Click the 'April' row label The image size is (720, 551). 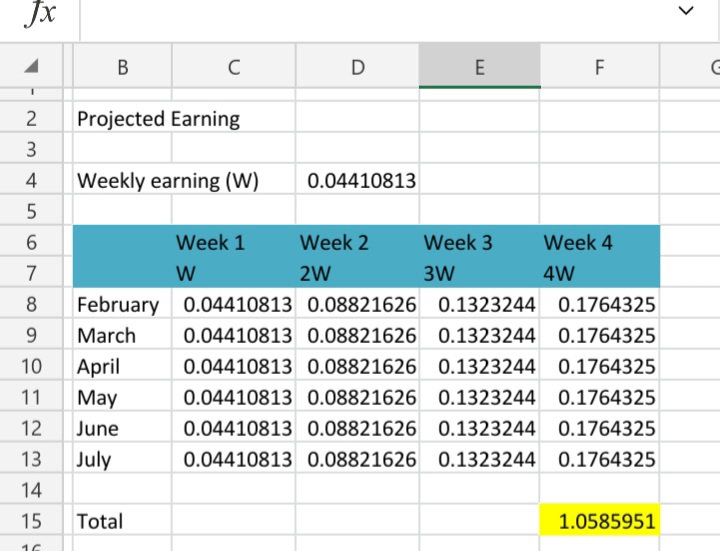(122, 366)
